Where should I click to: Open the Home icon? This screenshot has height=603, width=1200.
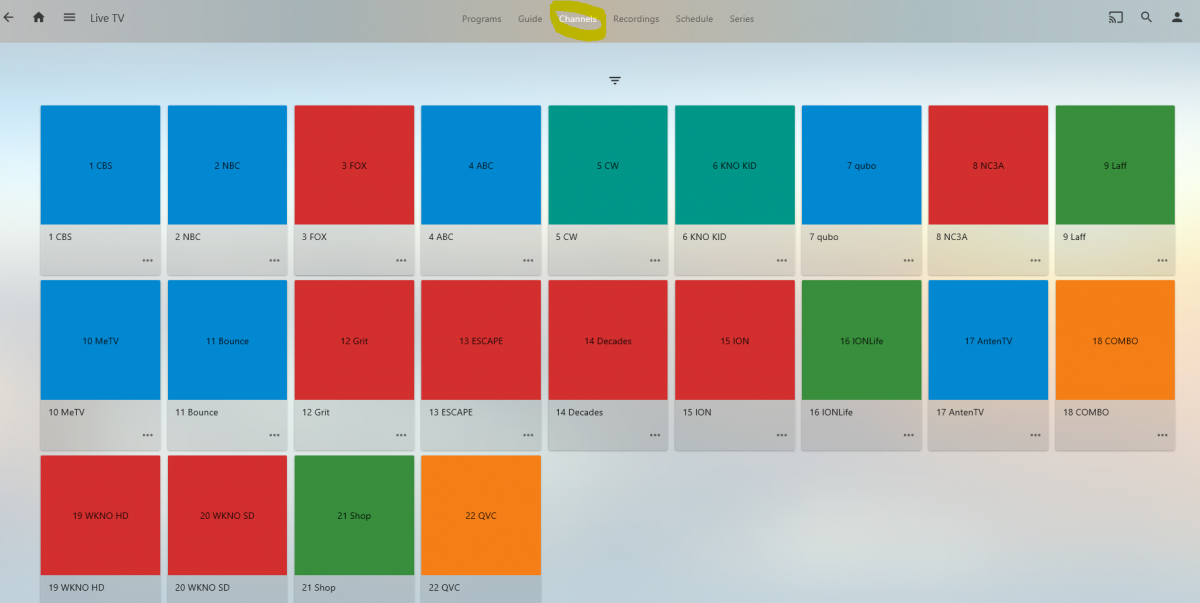click(x=39, y=17)
